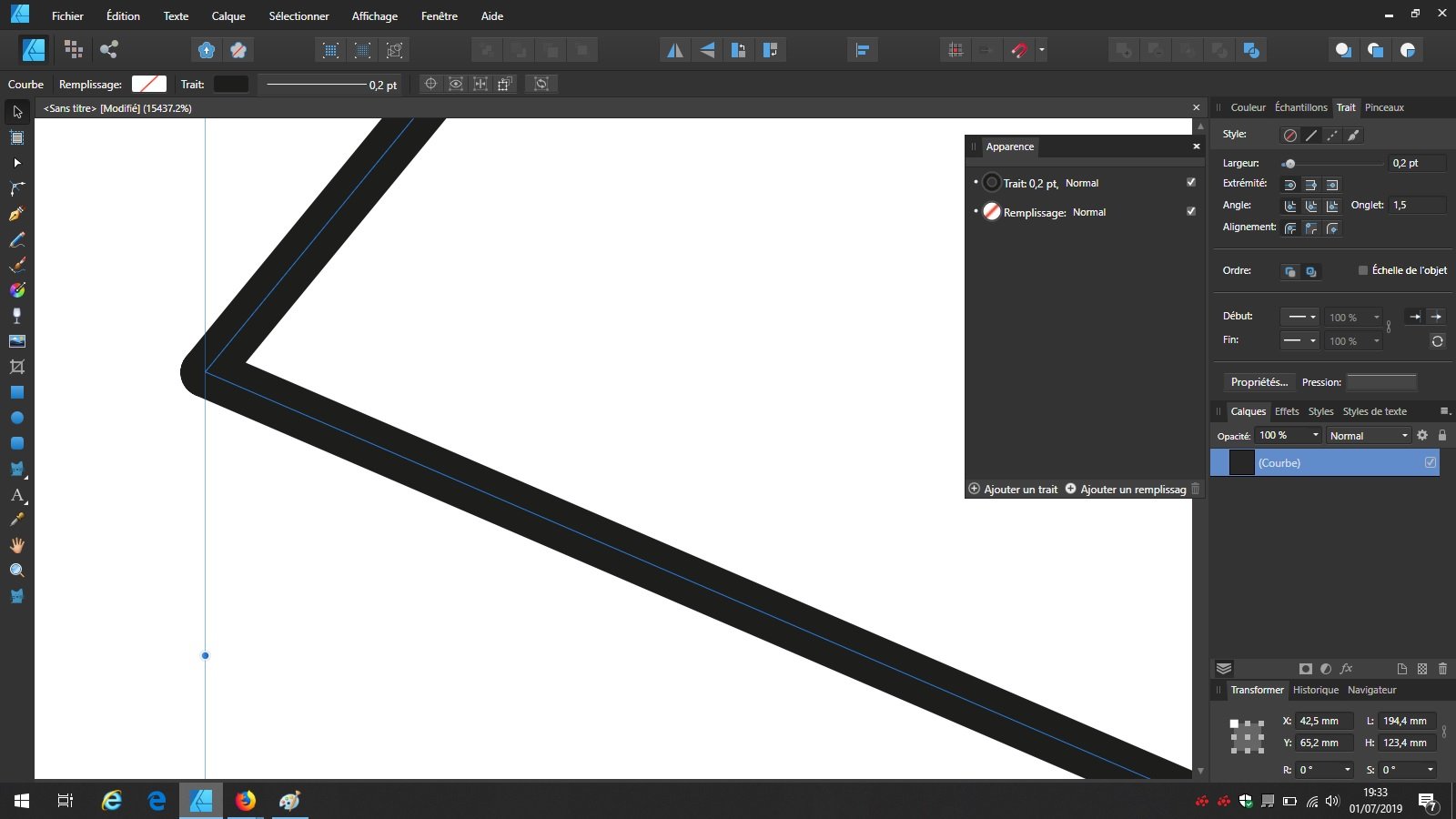1456x819 pixels.
Task: Select the Pen tool
Action: 16,212
